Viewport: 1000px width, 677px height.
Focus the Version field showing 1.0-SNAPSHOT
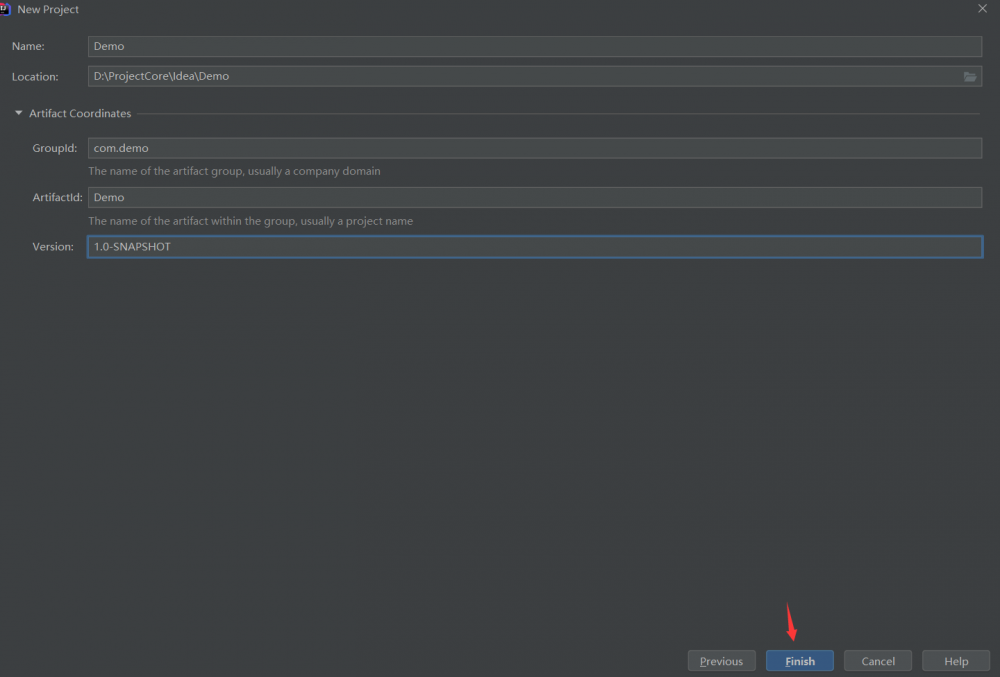pos(535,247)
